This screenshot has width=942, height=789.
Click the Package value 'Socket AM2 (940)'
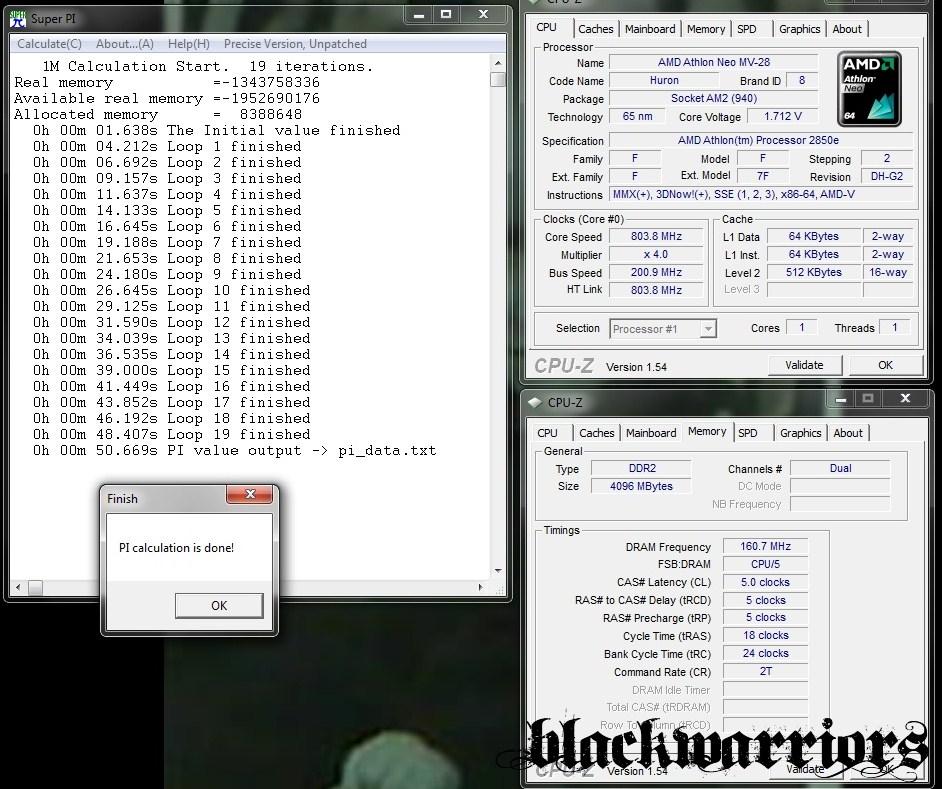713,98
